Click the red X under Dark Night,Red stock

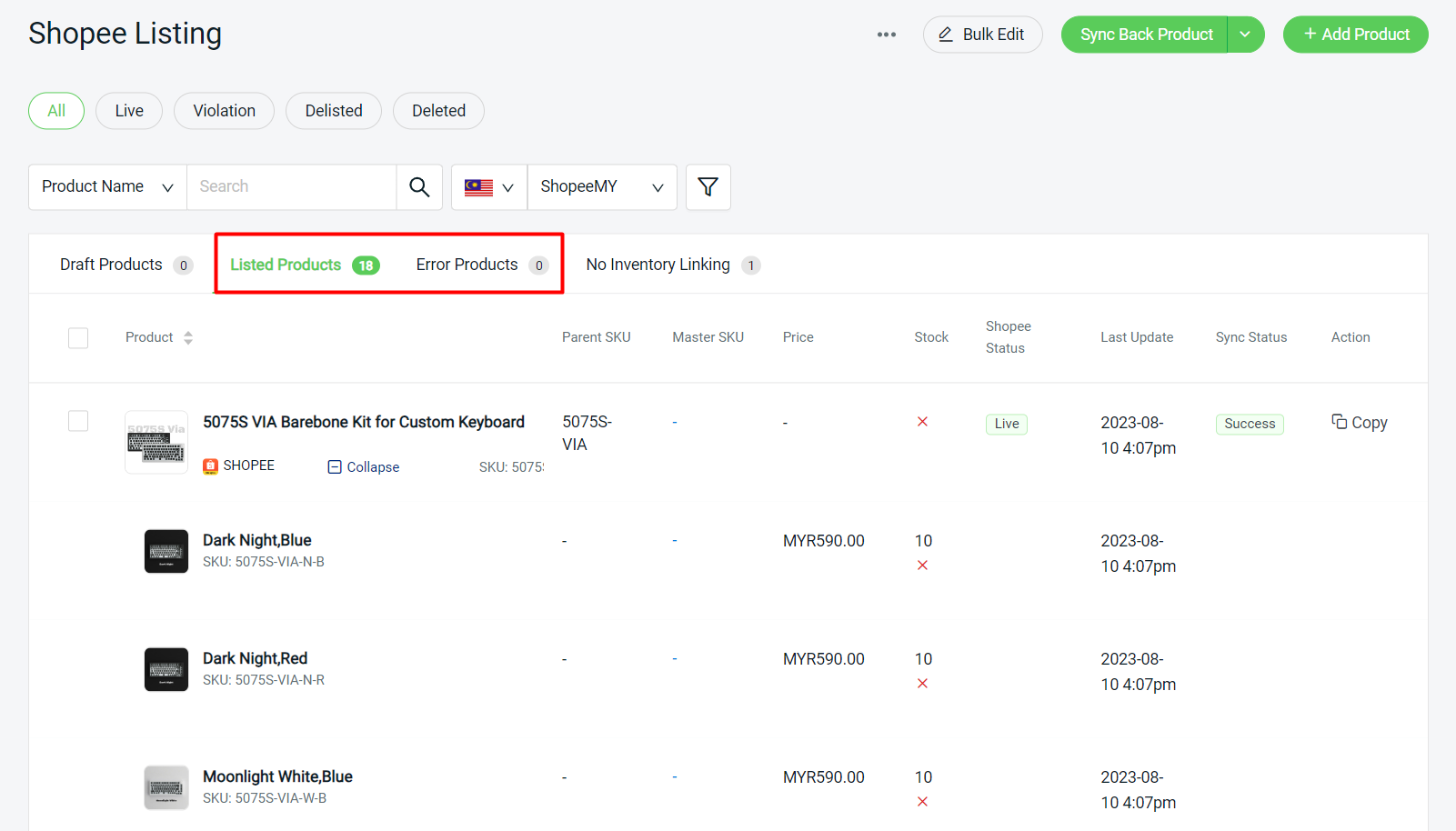coord(922,684)
